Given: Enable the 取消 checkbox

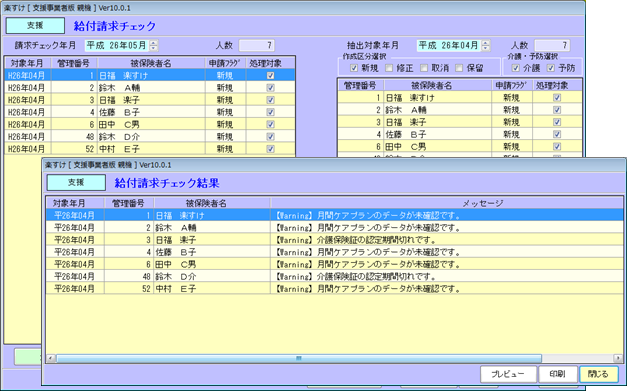Looking at the screenshot, I should (x=424, y=68).
